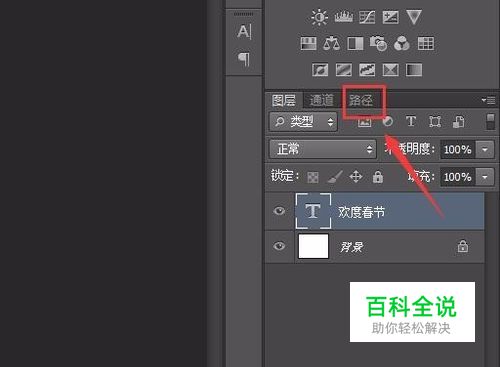This screenshot has height=367, width=500.
Task: Click the fill 100% value field
Action: click(x=458, y=177)
